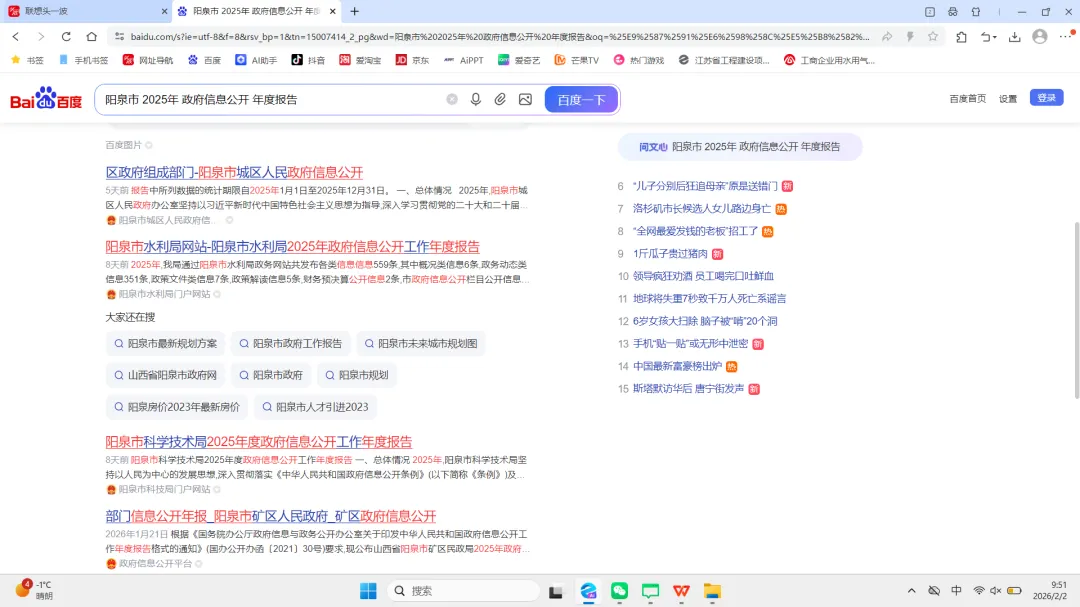Open hot topic 中国最新富豪榜出炉

(x=677, y=366)
